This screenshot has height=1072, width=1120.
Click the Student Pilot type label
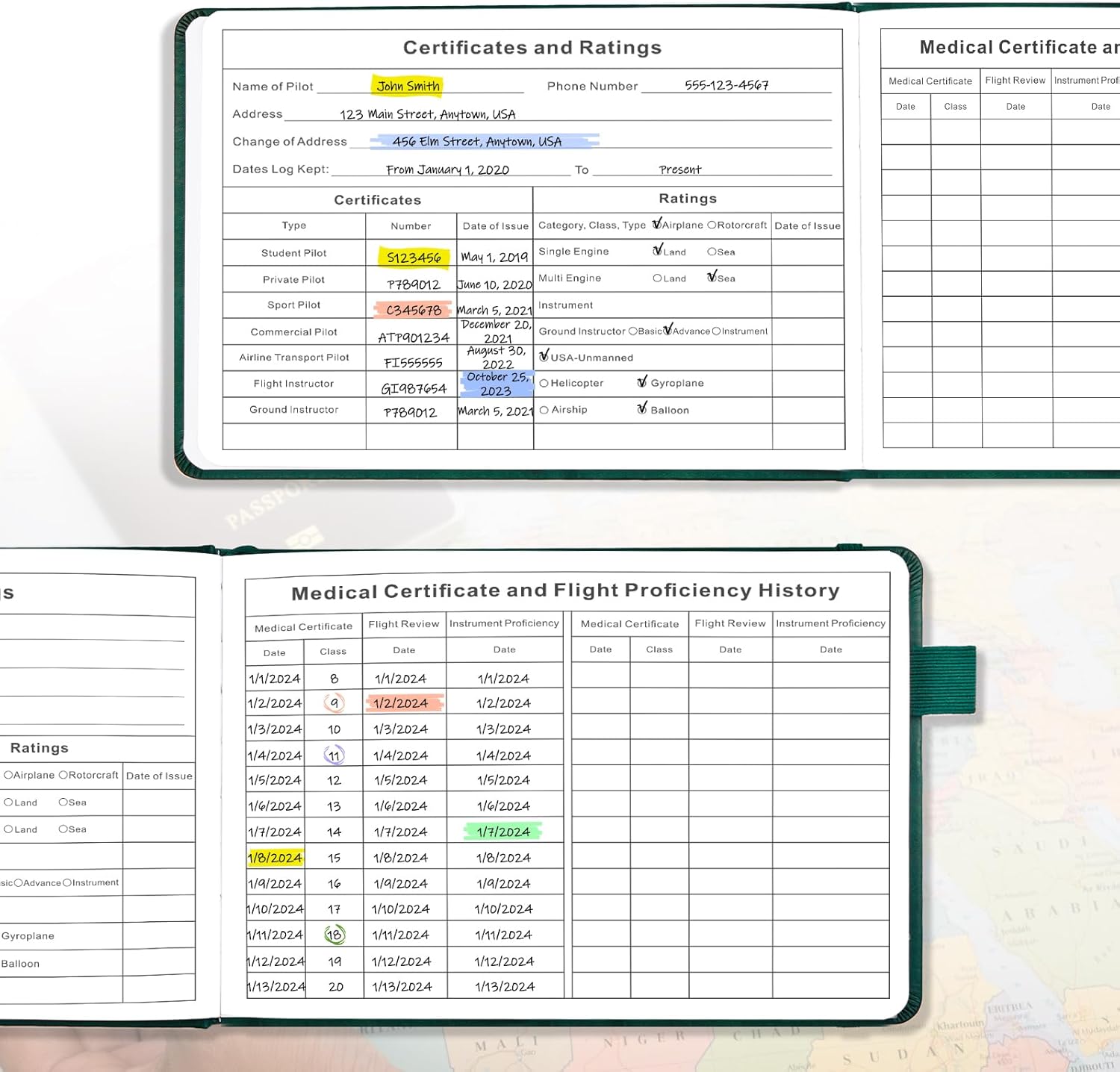point(294,253)
